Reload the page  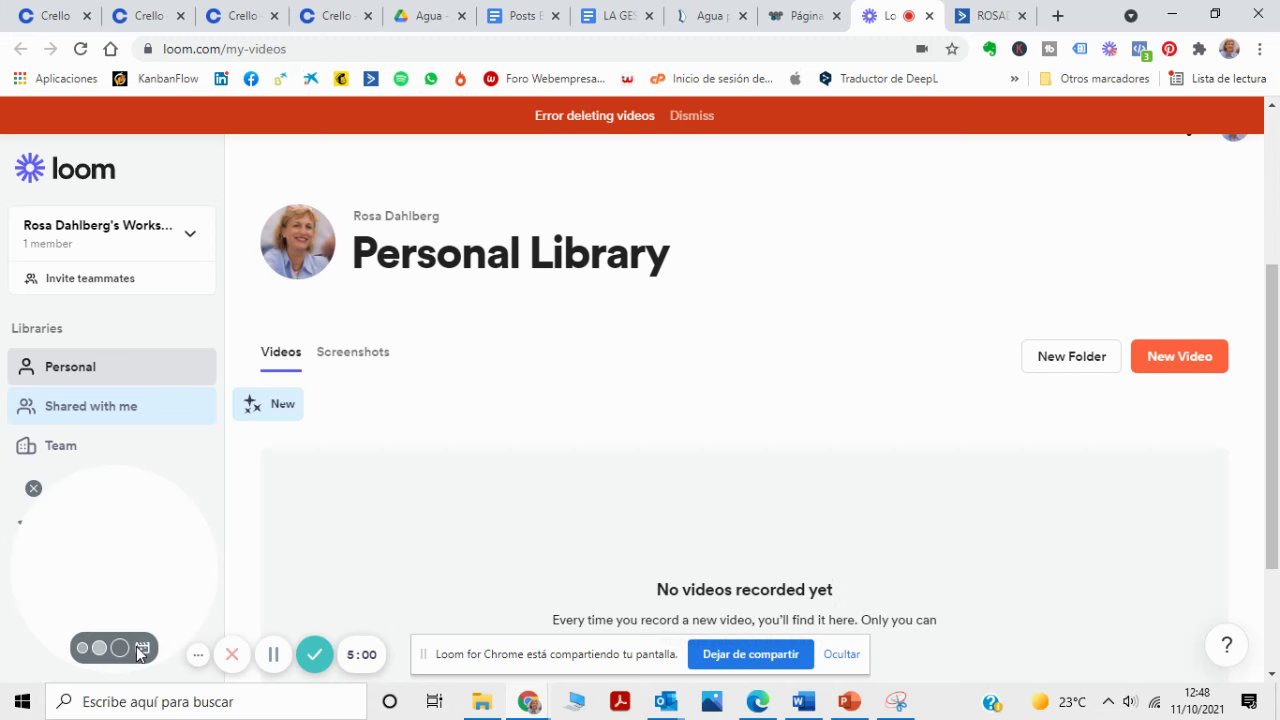[x=80, y=49]
